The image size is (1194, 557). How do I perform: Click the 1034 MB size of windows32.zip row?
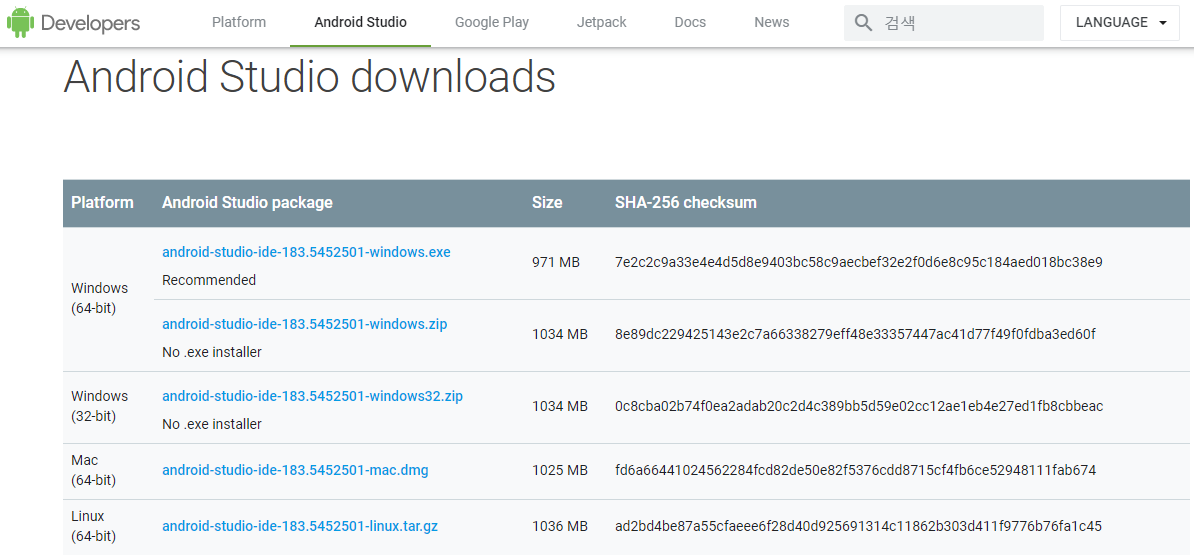(x=560, y=406)
